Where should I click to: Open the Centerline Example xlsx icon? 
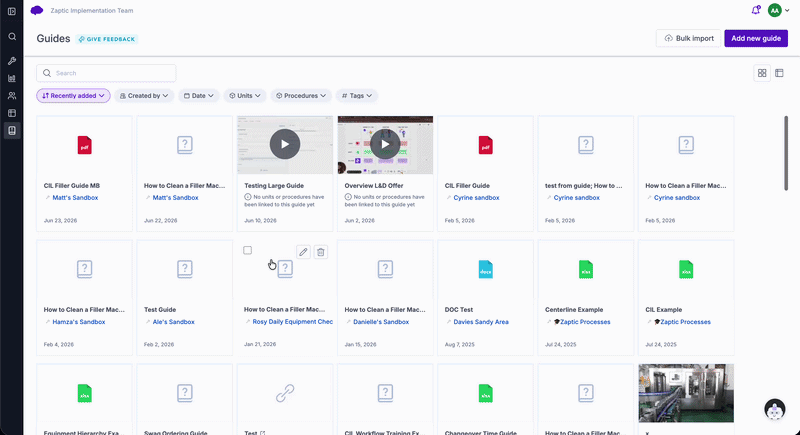tap(586, 269)
